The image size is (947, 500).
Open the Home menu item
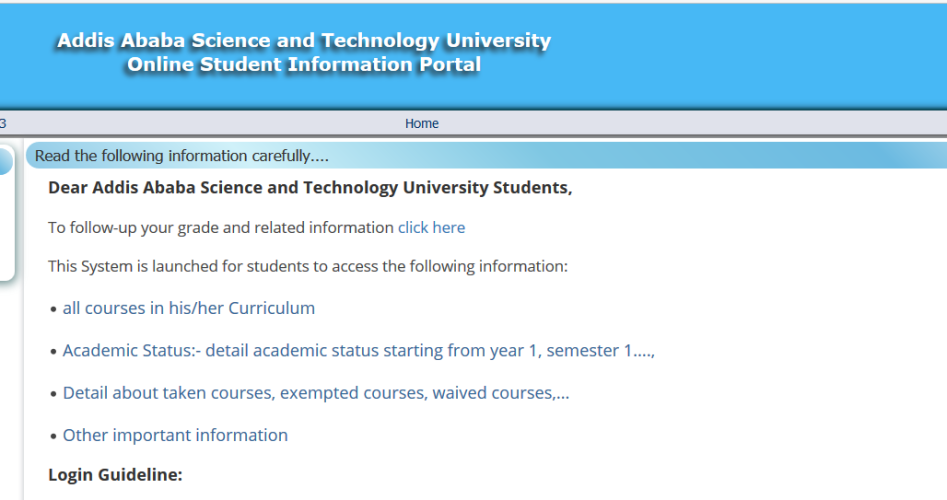(x=421, y=123)
